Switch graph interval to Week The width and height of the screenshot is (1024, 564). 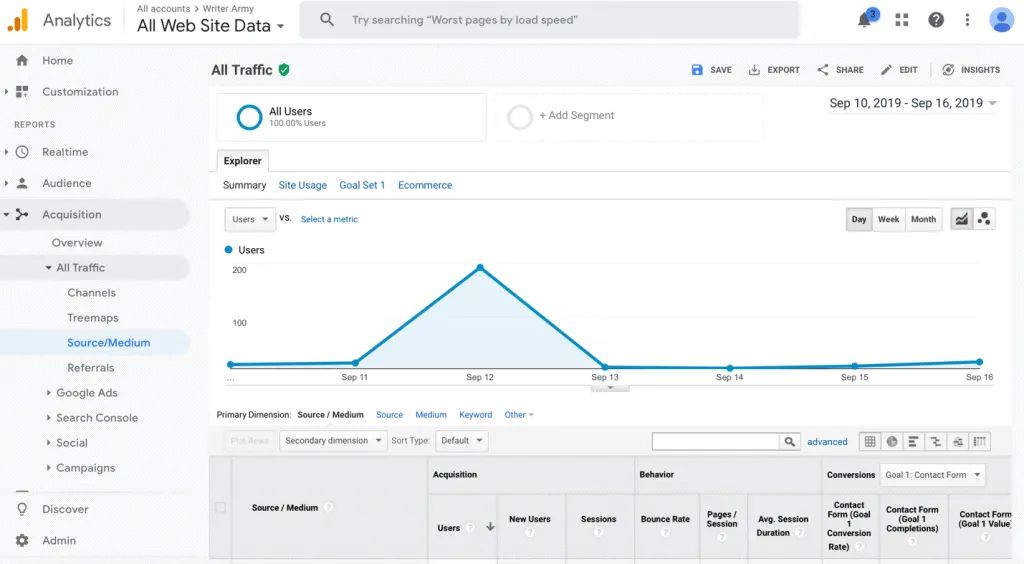888,219
